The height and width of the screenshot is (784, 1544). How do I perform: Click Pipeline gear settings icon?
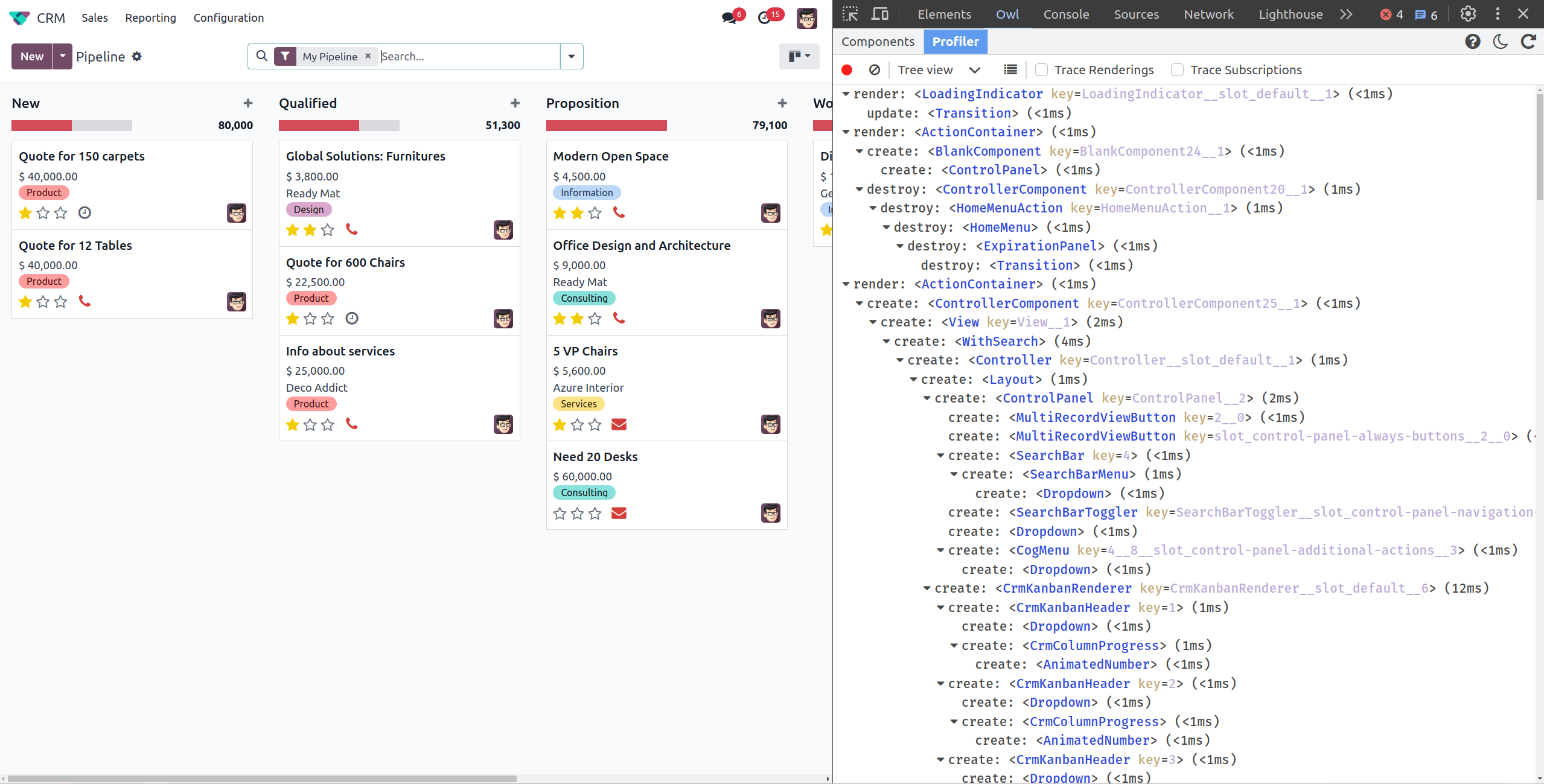[x=137, y=56]
